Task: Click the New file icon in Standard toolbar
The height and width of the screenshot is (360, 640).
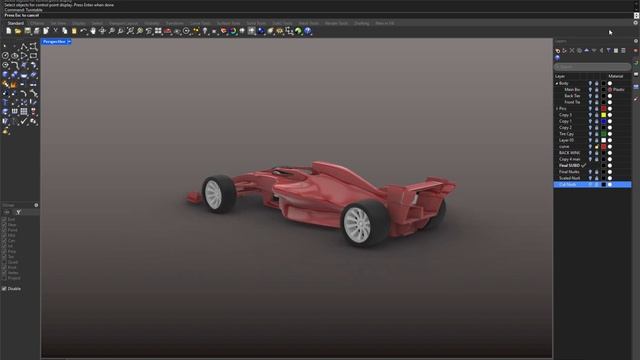Action: [9, 31]
